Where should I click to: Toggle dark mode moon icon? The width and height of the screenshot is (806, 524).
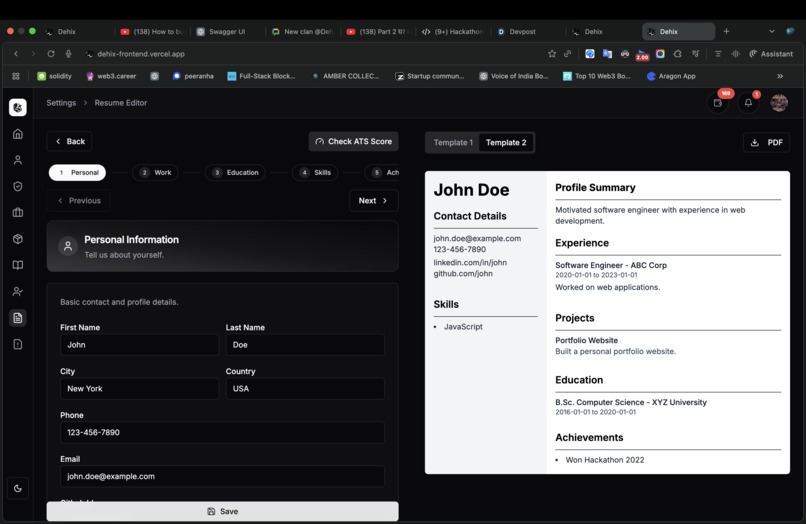click(17, 489)
